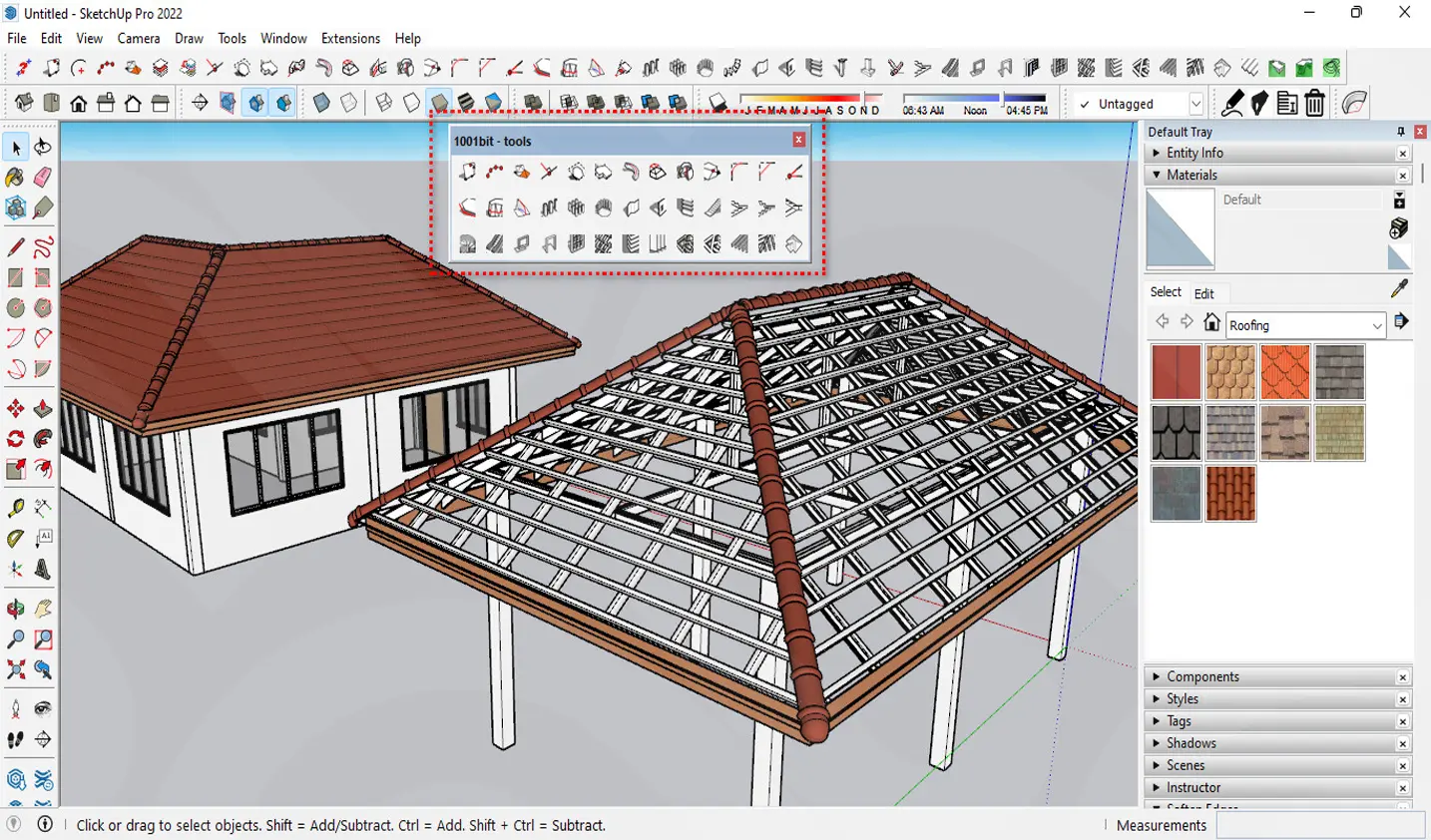The width and height of the screenshot is (1431, 840).
Task: Open the Extensions menu
Action: [350, 38]
